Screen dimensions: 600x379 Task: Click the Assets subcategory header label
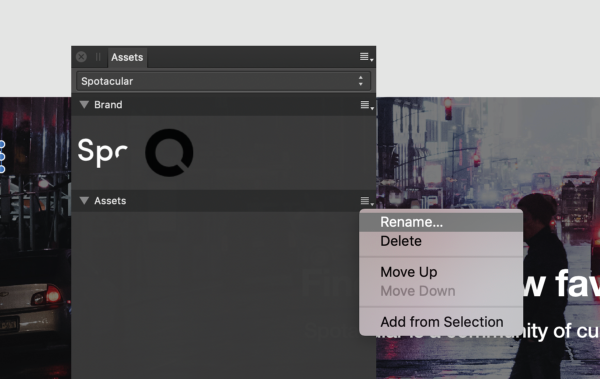pos(110,201)
